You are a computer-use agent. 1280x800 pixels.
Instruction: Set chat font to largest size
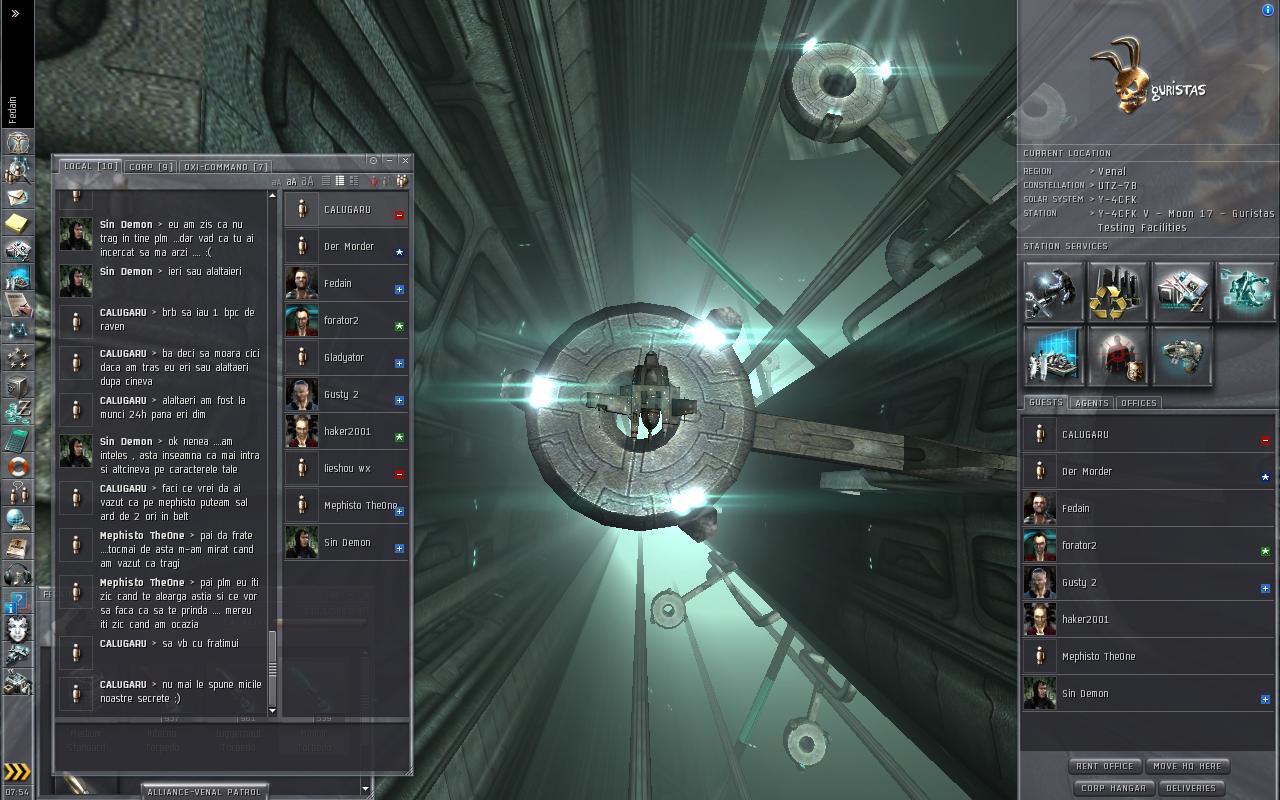click(307, 181)
